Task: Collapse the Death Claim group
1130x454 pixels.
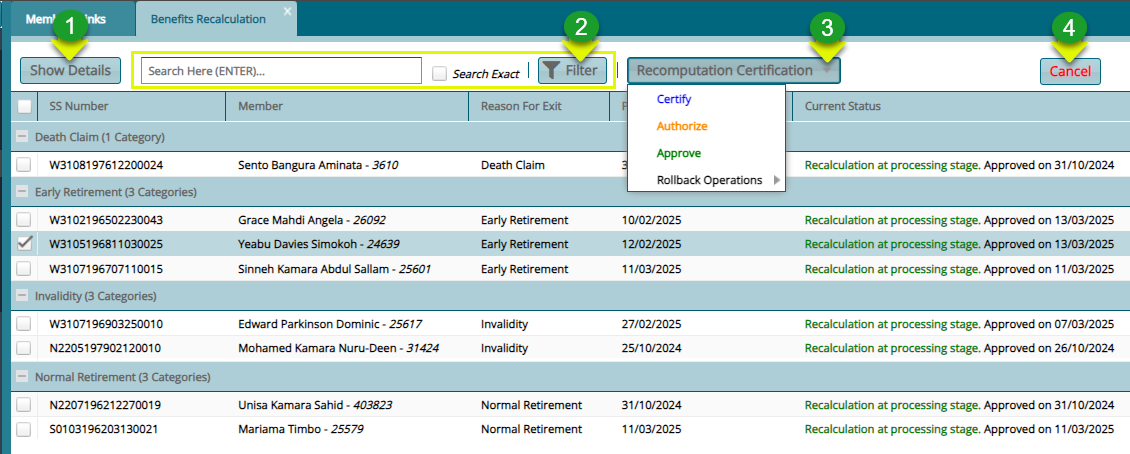Action: [x=22, y=137]
